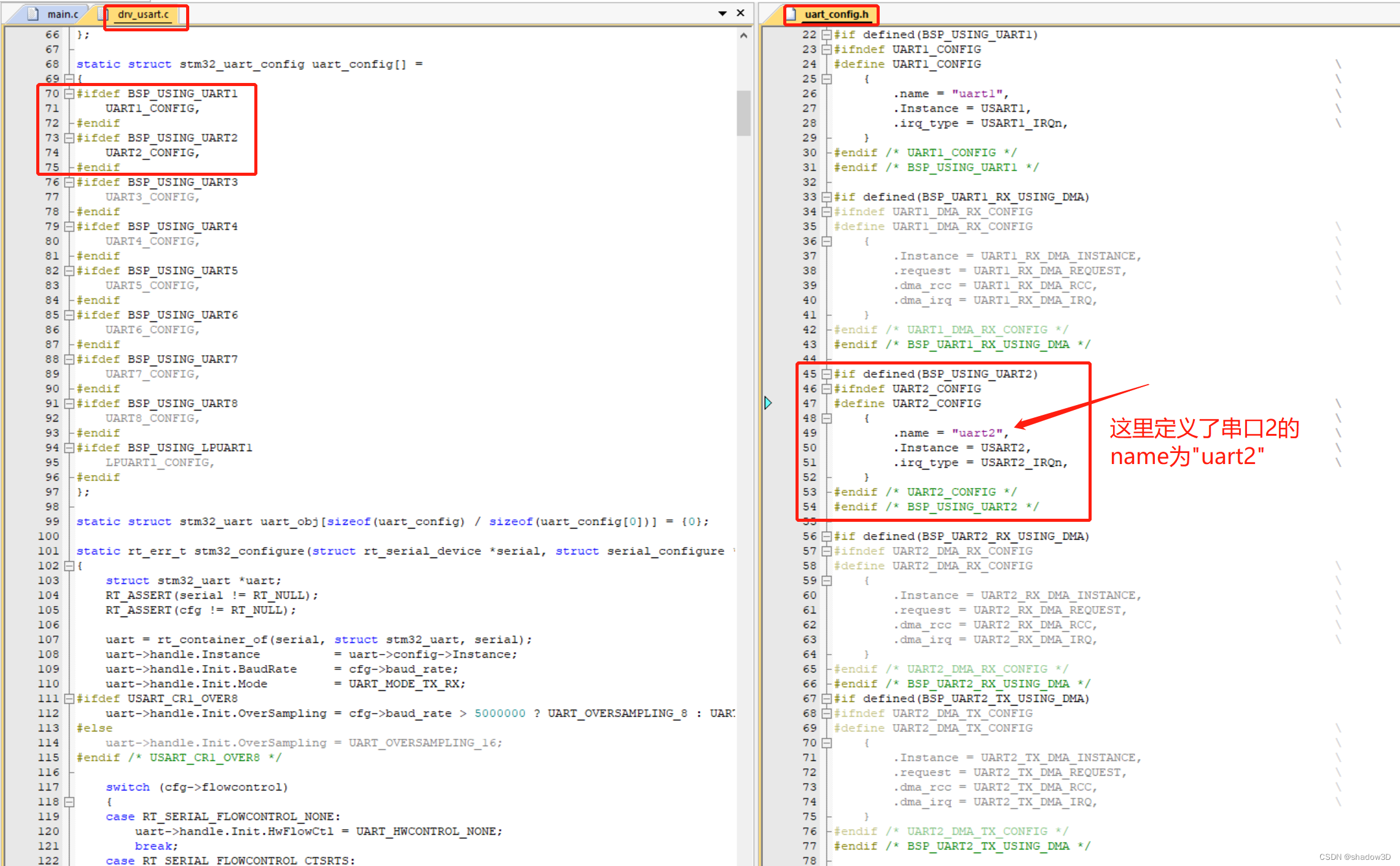Click the uart_config.h file icon in tab
Viewport: 1400px width, 866px height.
click(x=792, y=14)
